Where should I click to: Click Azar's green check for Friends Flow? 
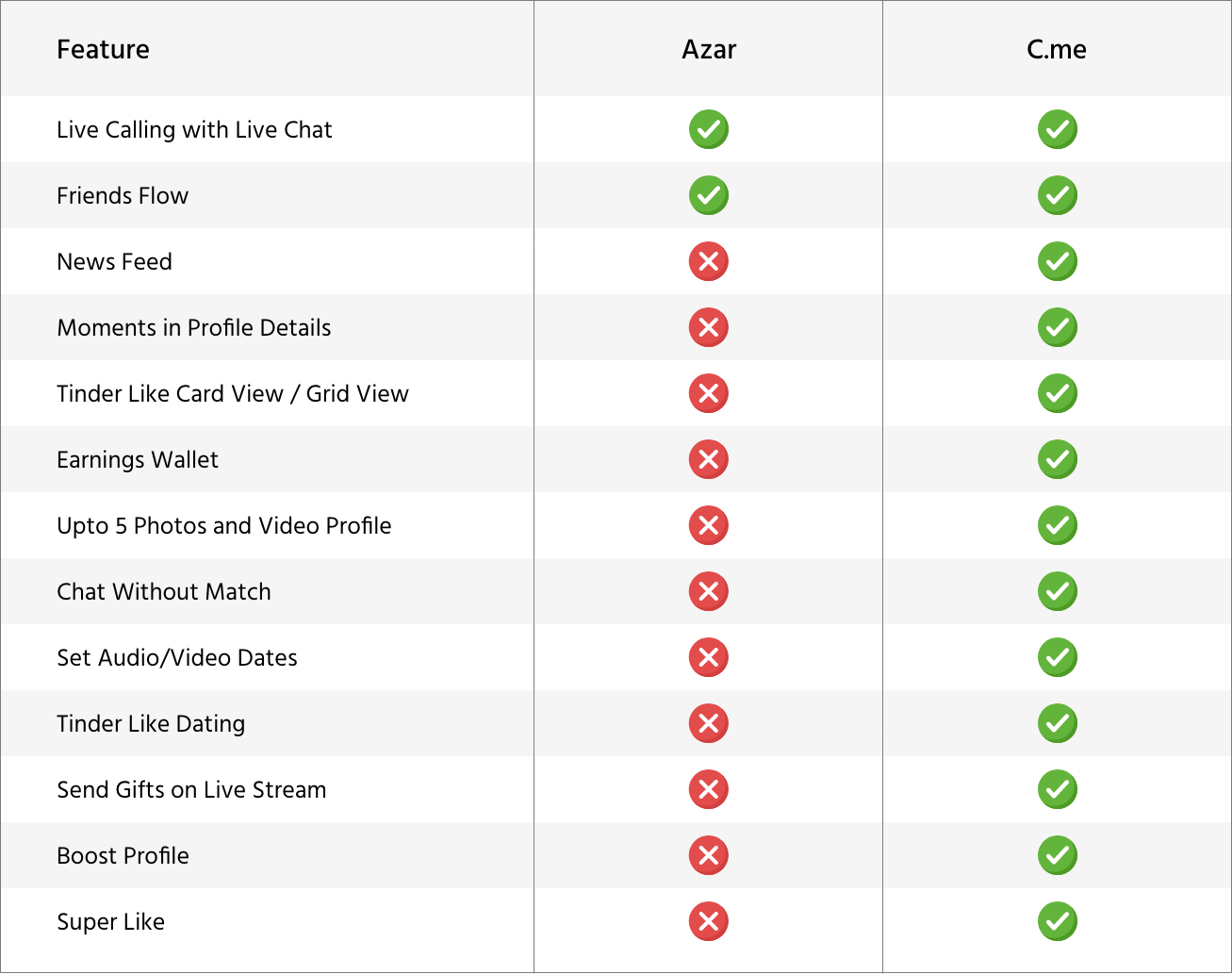point(709,195)
